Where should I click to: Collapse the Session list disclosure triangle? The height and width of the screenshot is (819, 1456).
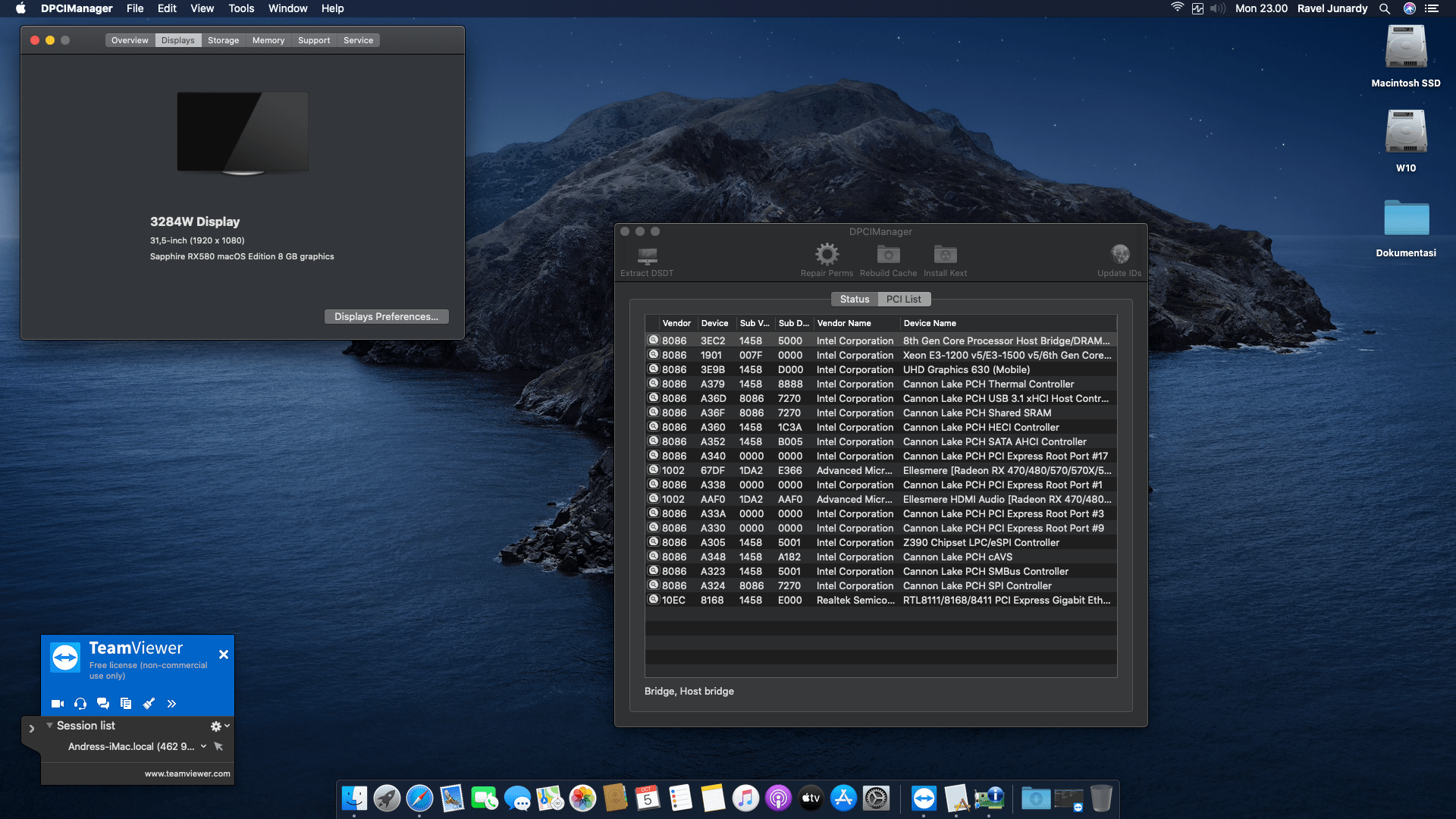(x=49, y=726)
